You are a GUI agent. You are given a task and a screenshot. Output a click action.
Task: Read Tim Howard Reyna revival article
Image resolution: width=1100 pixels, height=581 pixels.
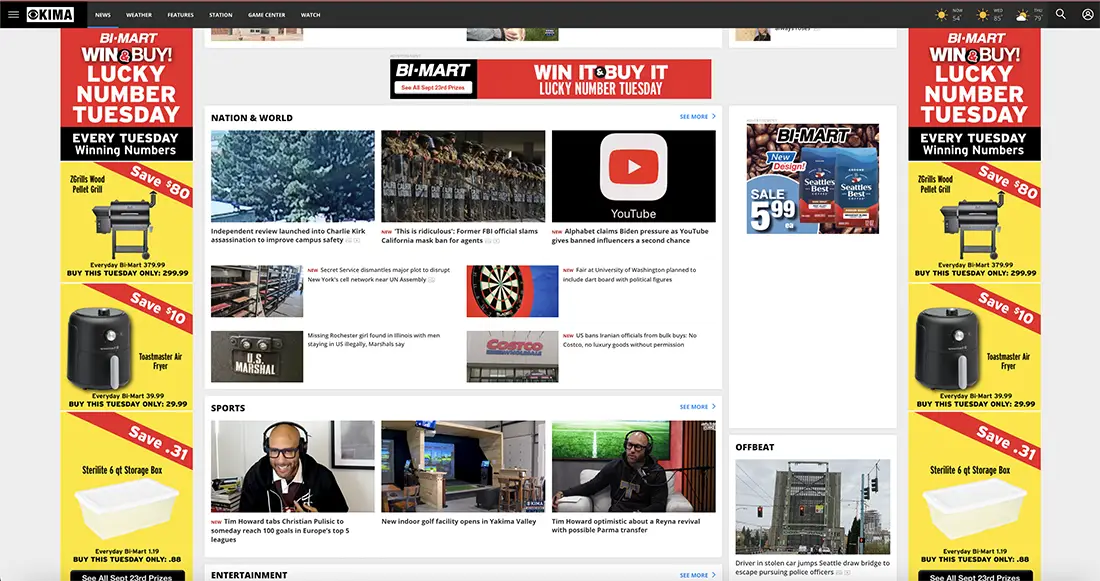pos(626,526)
